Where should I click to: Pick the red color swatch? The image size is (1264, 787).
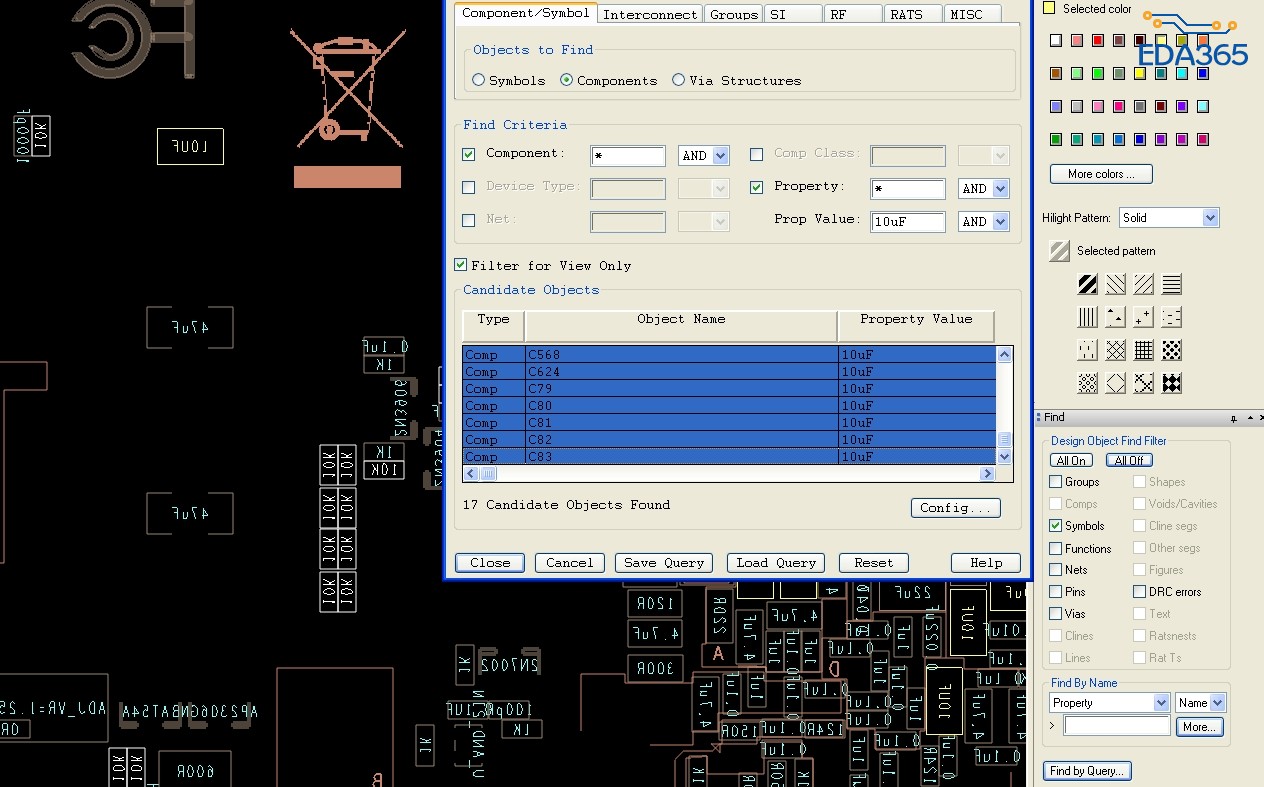tap(1098, 41)
